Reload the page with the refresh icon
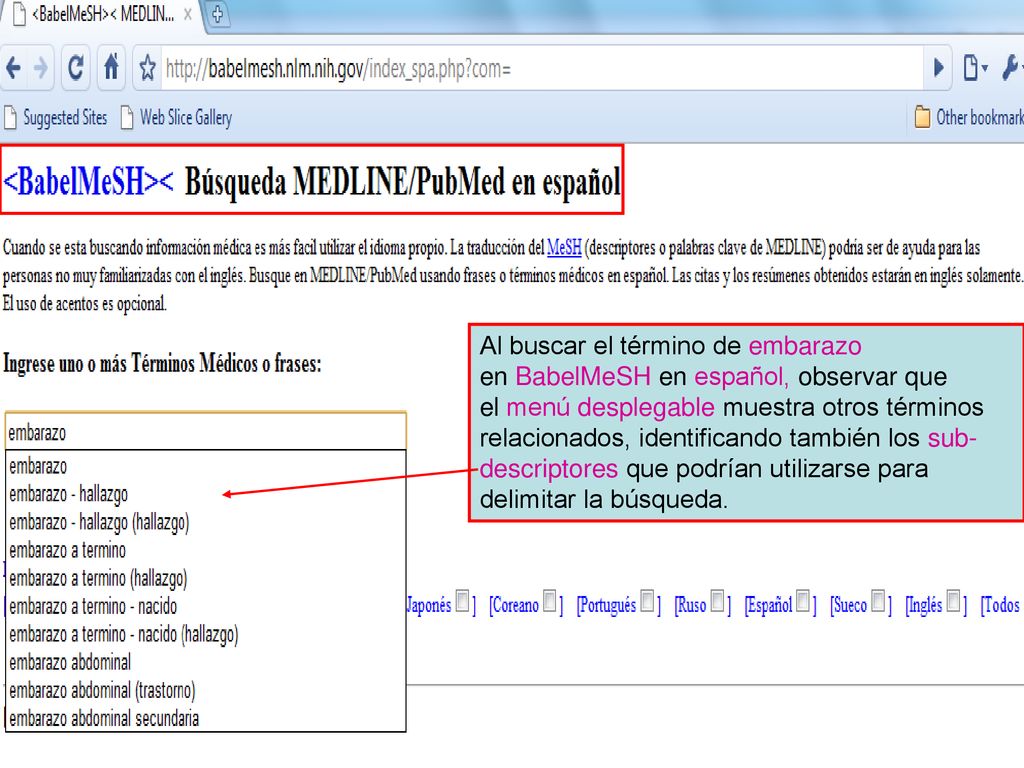The image size is (1024, 768). point(76,68)
